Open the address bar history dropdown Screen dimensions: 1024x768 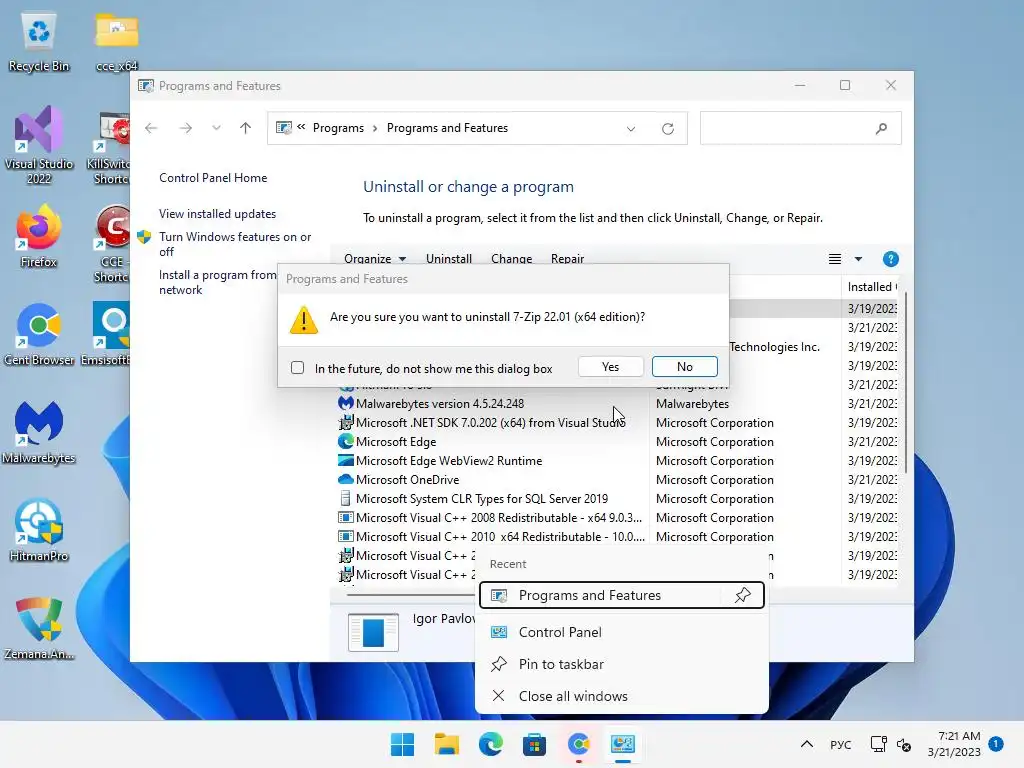[631, 129]
